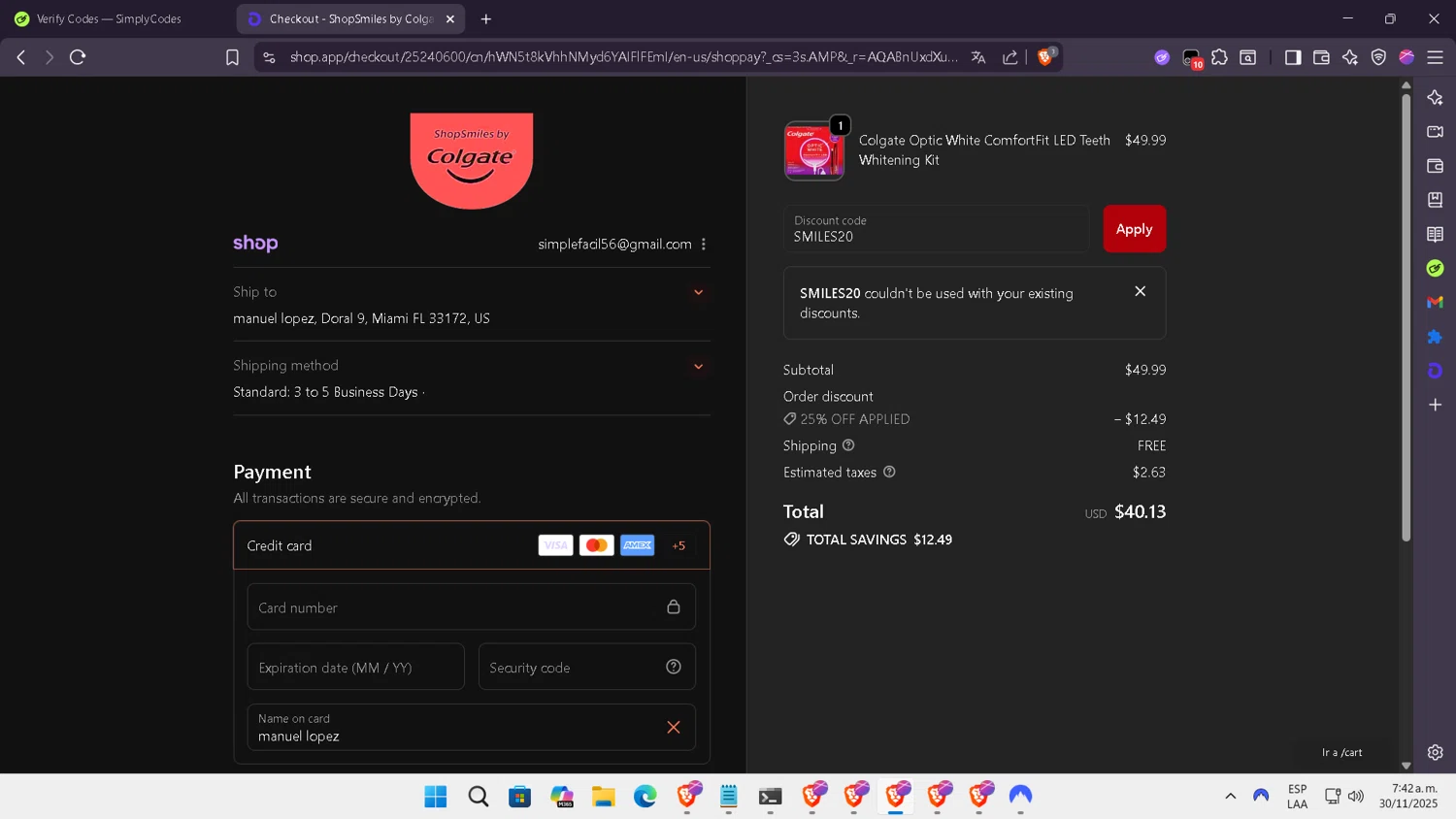Open the purple Shop sidebar icon
This screenshot has height=819, width=1456.
[1435, 371]
